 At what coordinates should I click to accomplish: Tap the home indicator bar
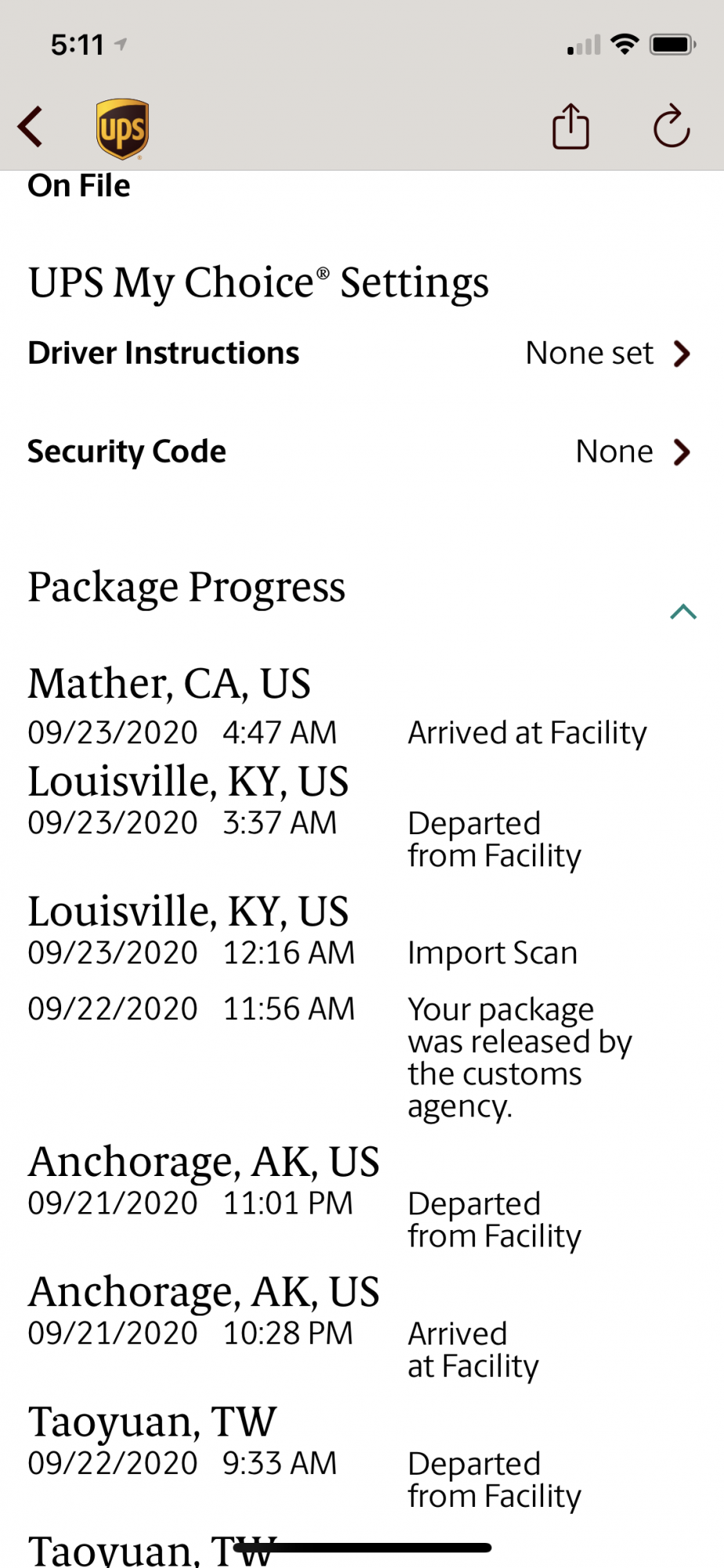[362, 1548]
